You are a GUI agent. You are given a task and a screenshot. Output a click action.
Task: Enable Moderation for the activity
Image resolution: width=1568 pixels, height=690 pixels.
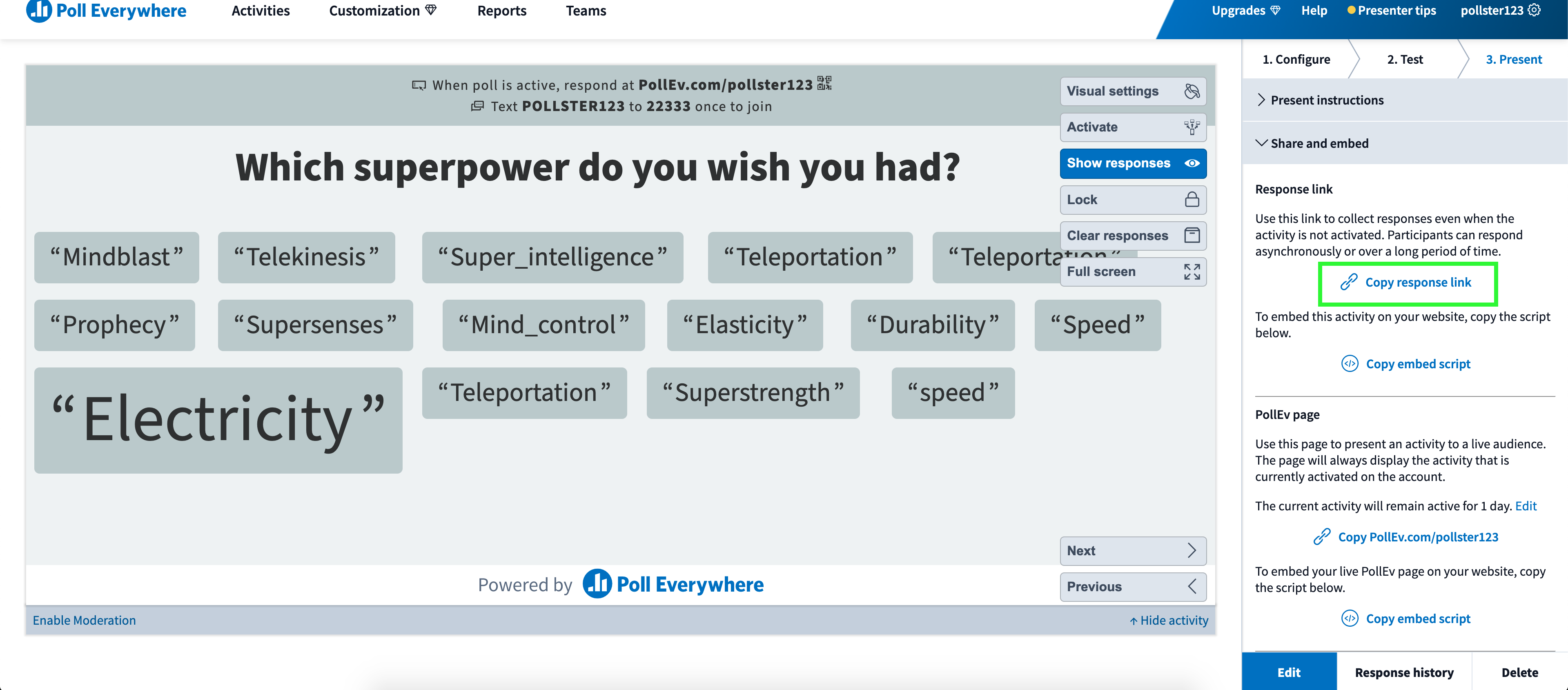click(x=83, y=620)
